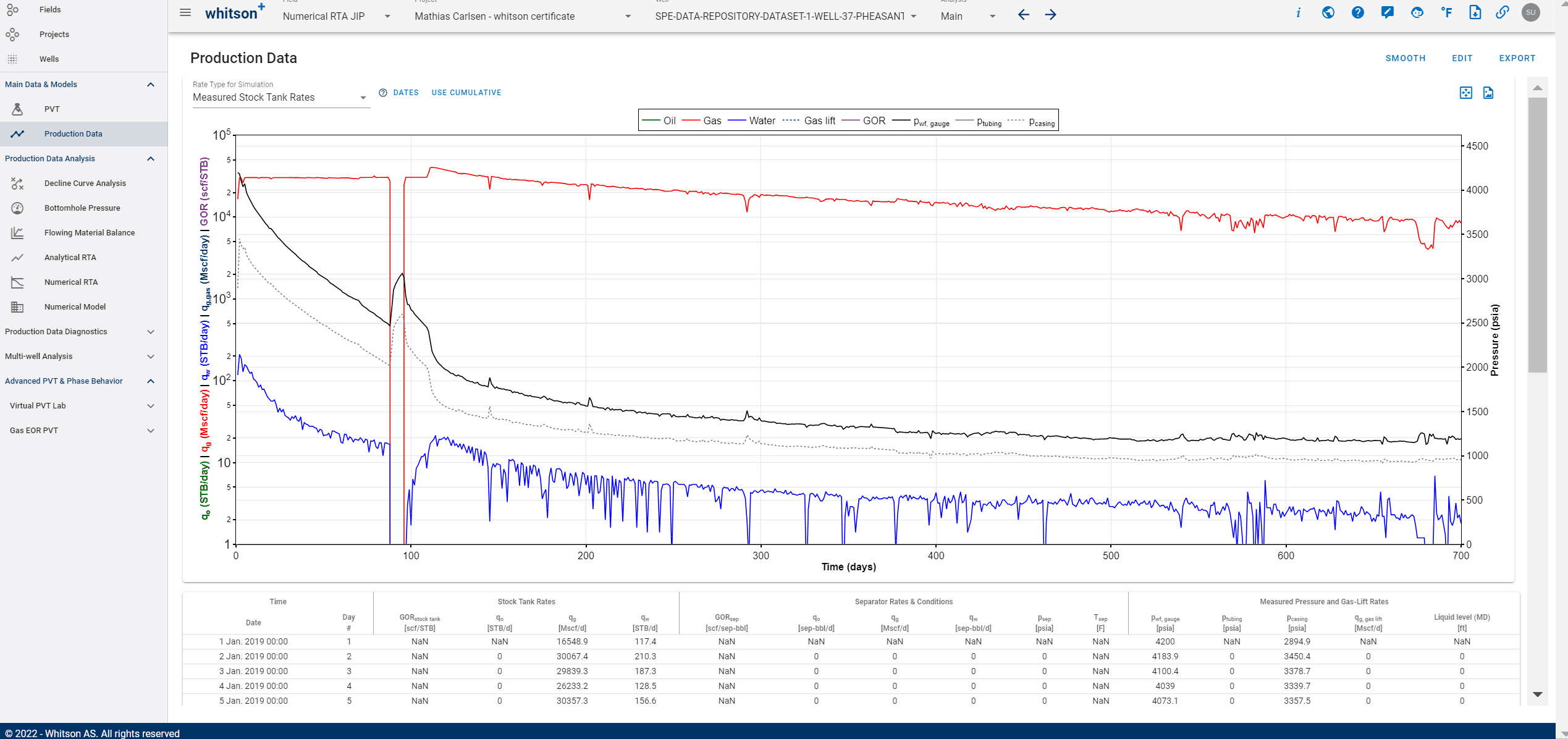Click the Projects sidebar icon
Viewport: 1568px width, 739px height.
(12, 35)
